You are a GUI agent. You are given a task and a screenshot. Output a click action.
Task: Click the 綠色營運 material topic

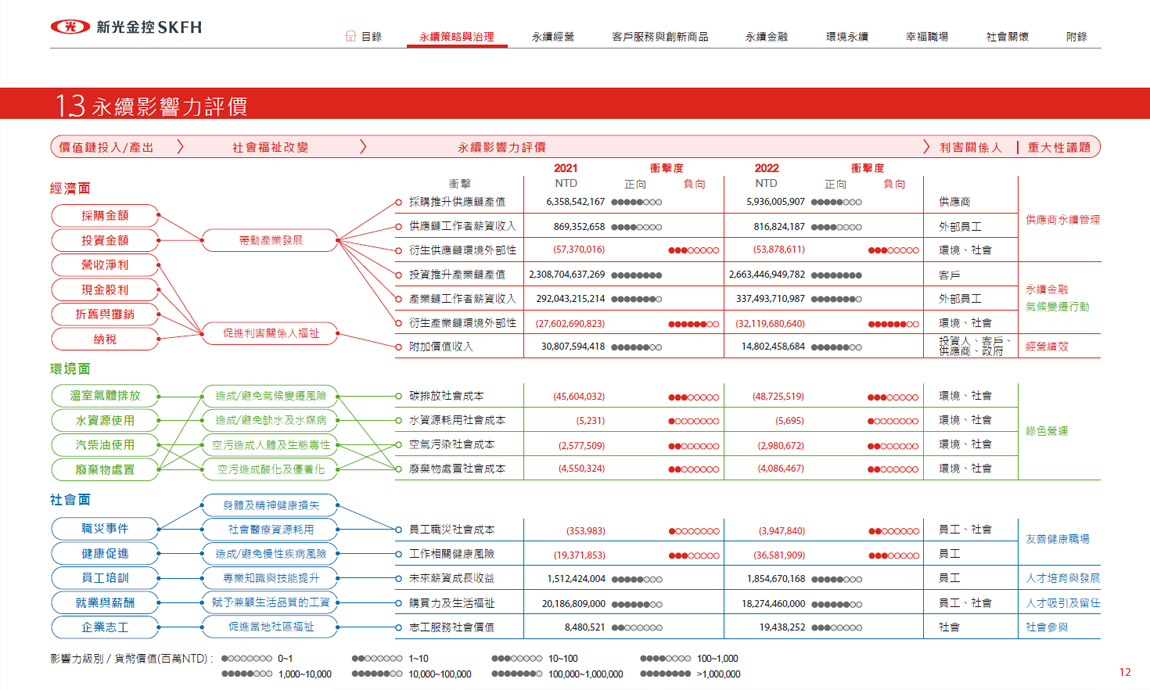1047,431
